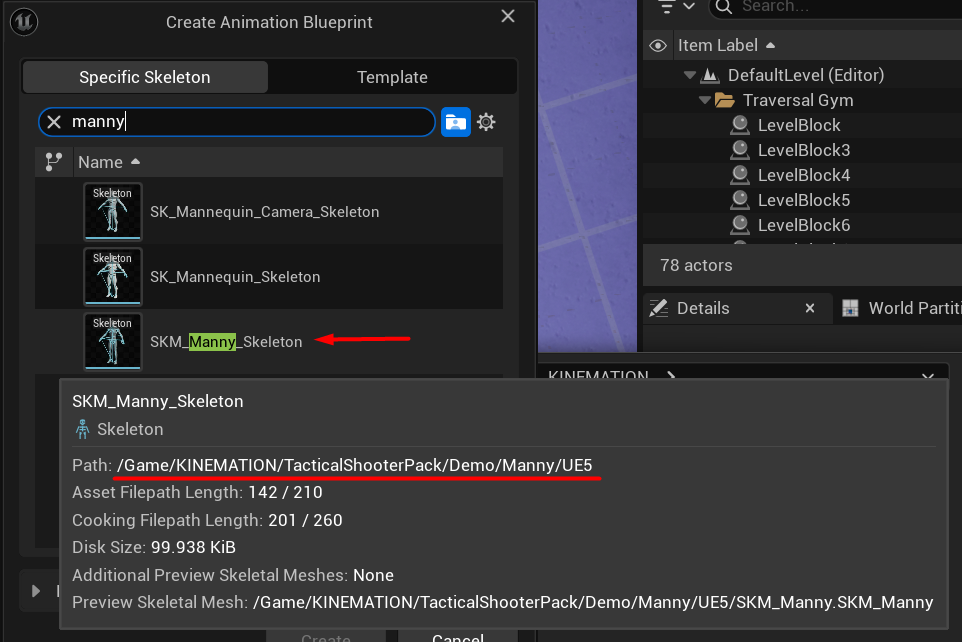Click the Details pencil icon
This screenshot has width=962, height=642.
point(659,308)
